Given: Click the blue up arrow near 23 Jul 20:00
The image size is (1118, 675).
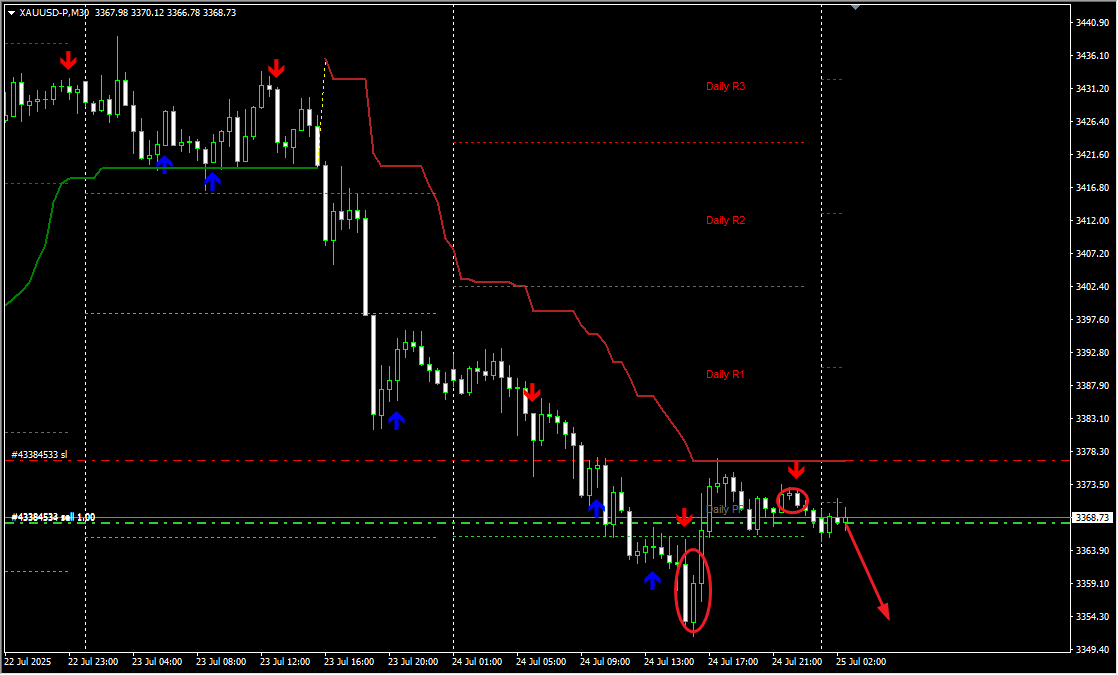Looking at the screenshot, I should pos(397,420).
